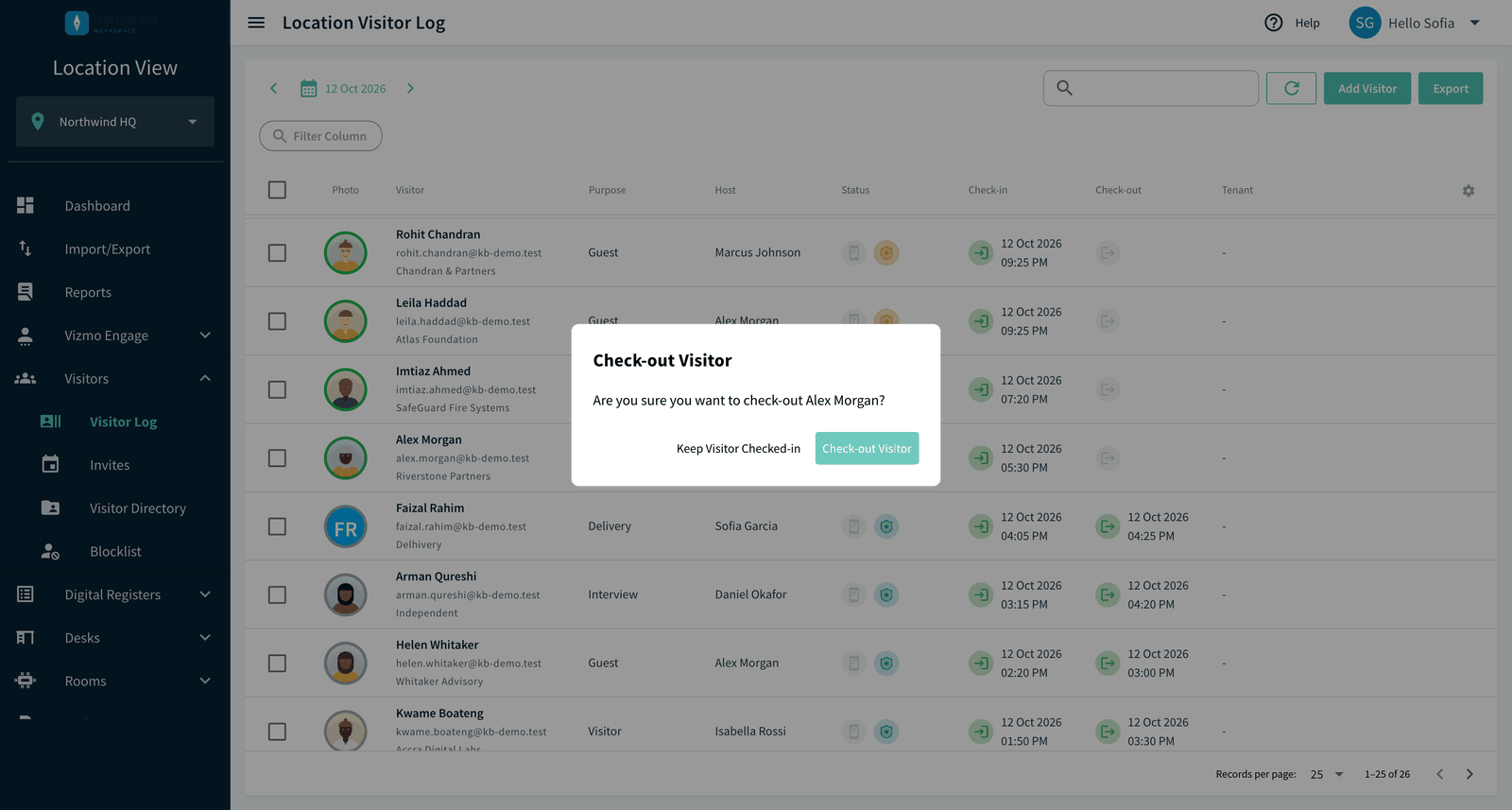
Task: Click the device status icon for Arman Qureshi
Action: [x=854, y=595]
